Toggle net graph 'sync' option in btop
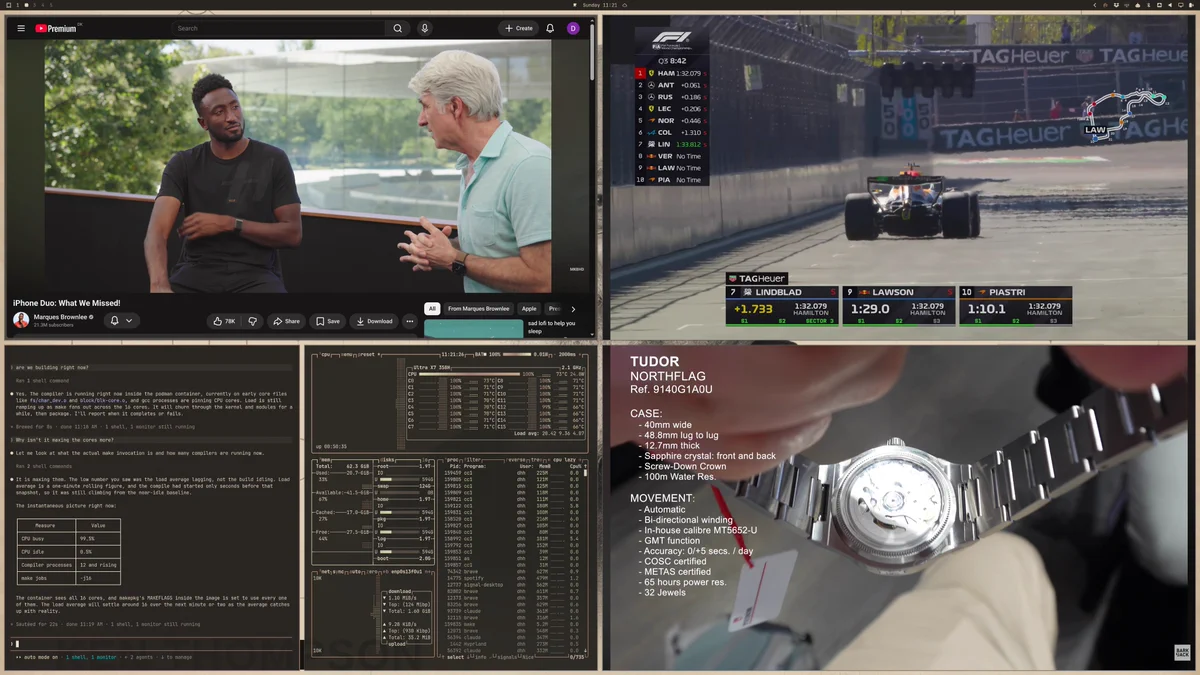The image size is (1200, 675). [x=338, y=572]
